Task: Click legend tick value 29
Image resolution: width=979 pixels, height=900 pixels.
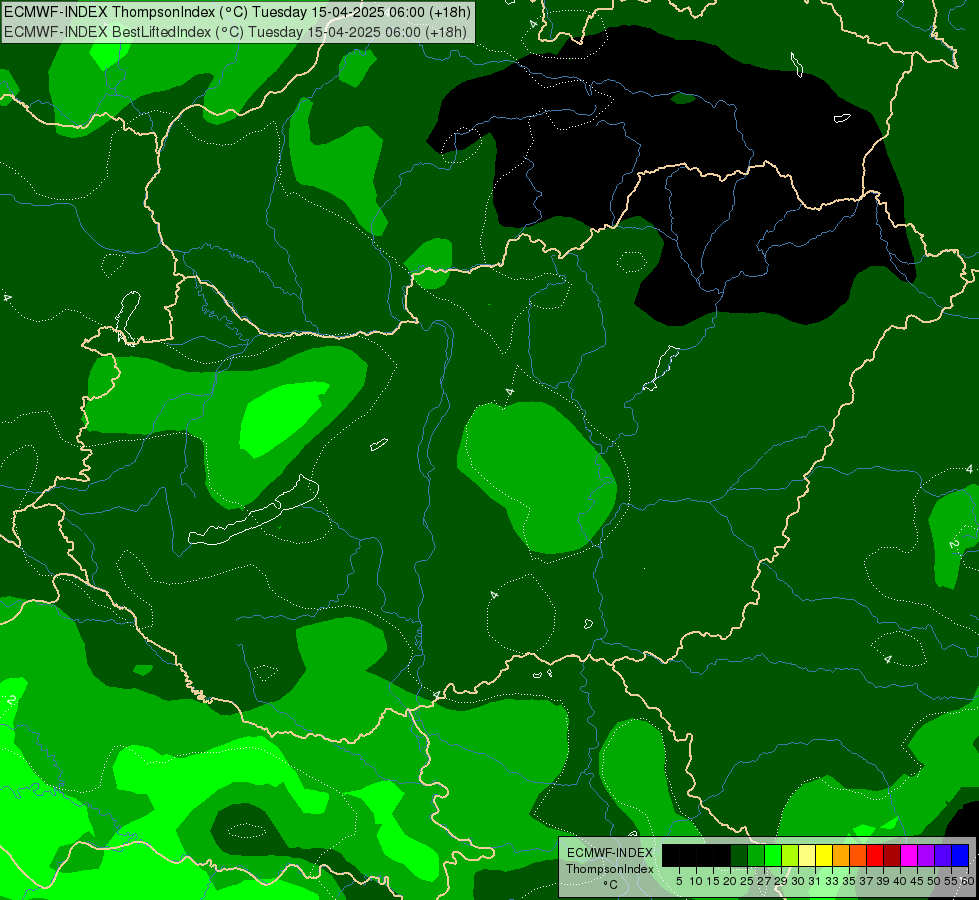Action: click(x=782, y=881)
